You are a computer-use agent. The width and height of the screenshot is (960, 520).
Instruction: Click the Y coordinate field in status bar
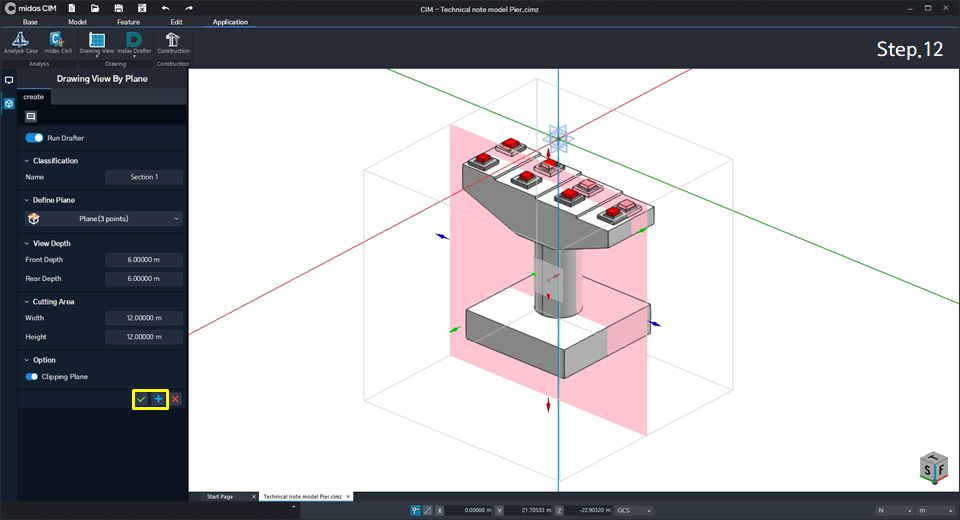point(529,510)
